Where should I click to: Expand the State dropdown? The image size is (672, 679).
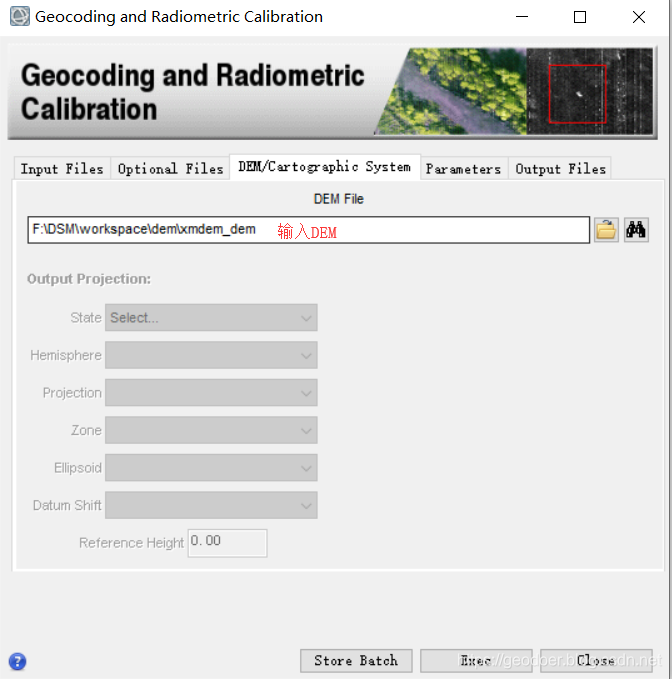(211, 317)
